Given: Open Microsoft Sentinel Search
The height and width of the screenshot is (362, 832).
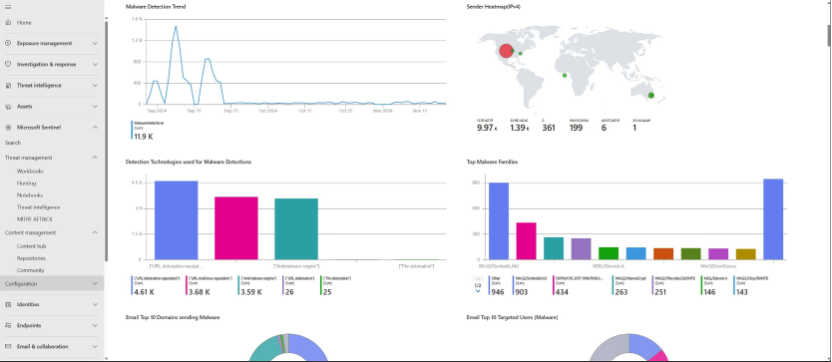Looking at the screenshot, I should point(13,143).
